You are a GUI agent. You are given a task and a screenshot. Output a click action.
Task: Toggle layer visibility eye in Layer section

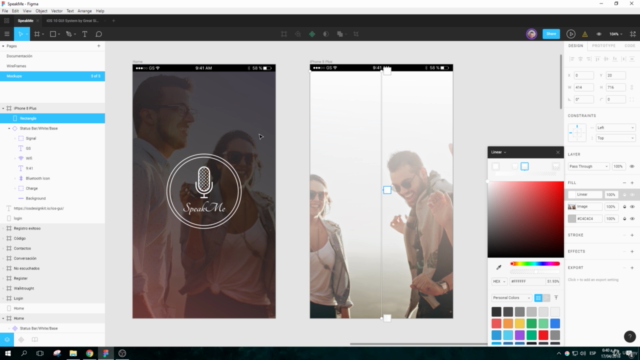click(632, 167)
